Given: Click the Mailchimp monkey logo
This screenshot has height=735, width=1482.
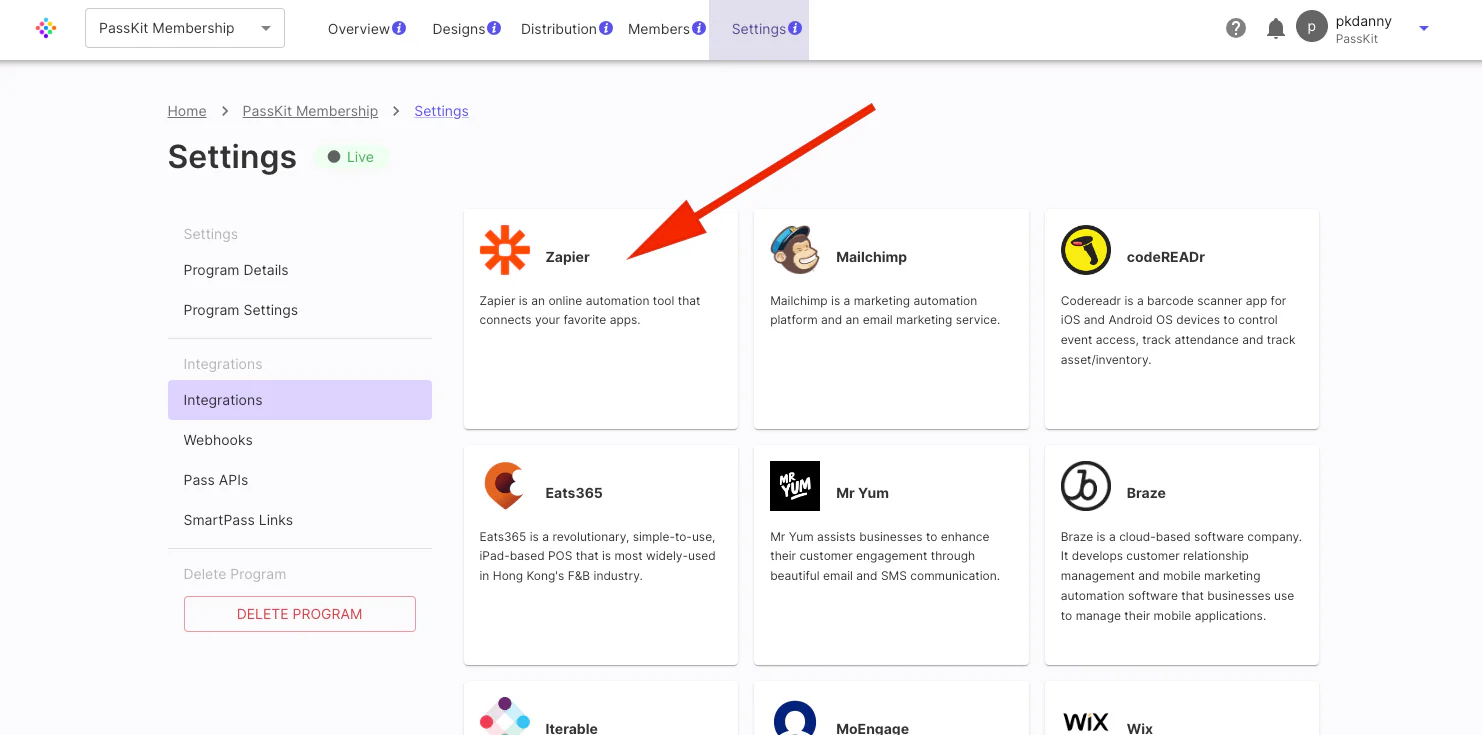Looking at the screenshot, I should (x=795, y=250).
